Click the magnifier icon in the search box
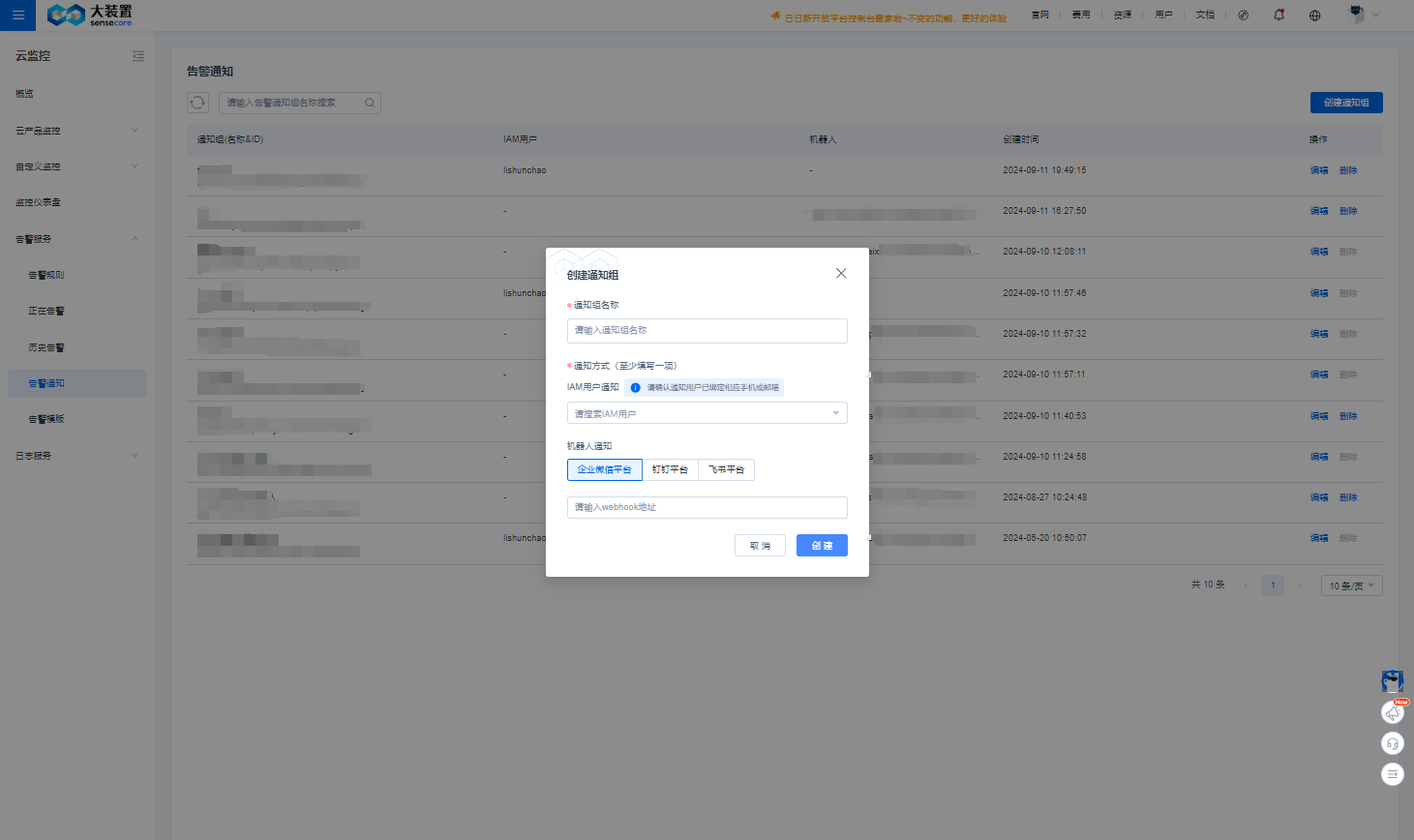This screenshot has height=840, width=1414. click(370, 103)
